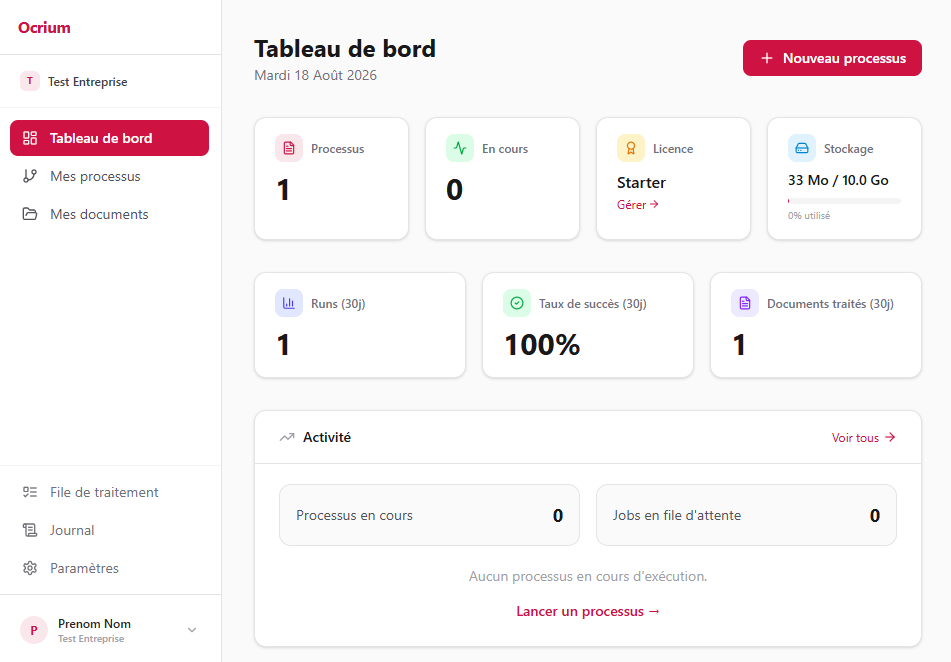This screenshot has height=662, width=951.
Task: Click the Voir tous link in Activité
Action: tap(864, 437)
